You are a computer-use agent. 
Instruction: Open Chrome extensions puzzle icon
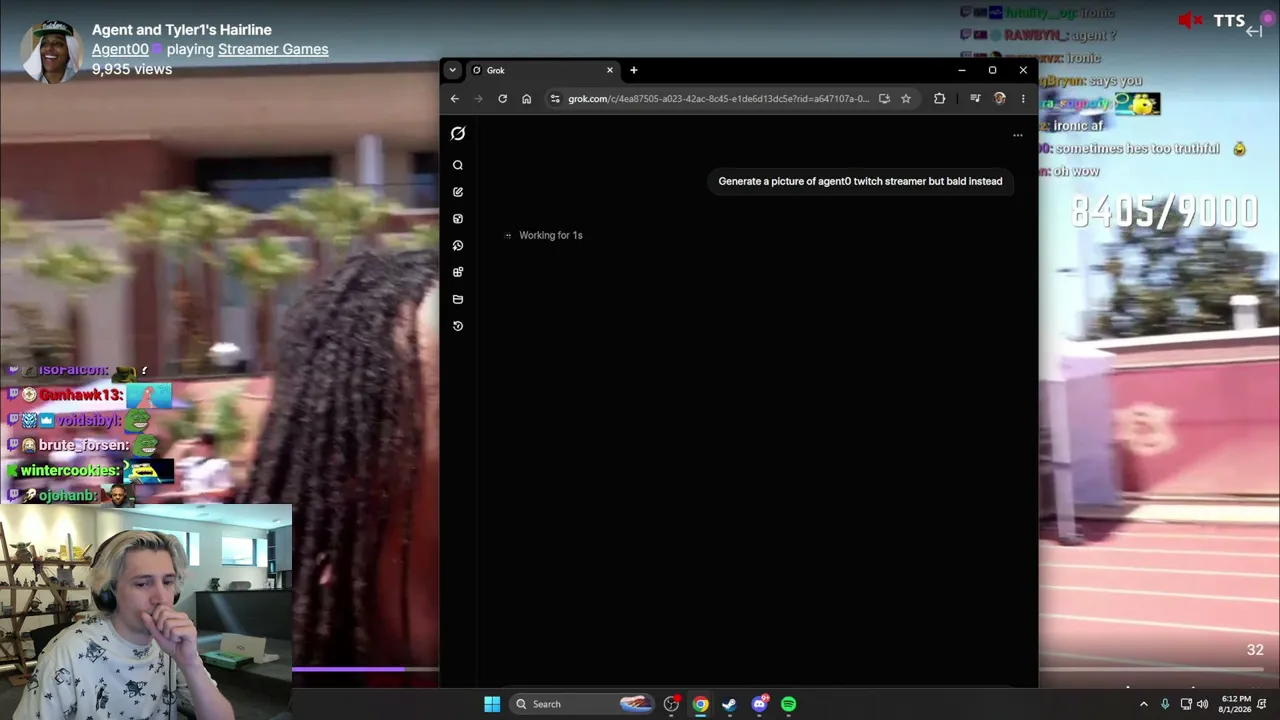click(939, 99)
